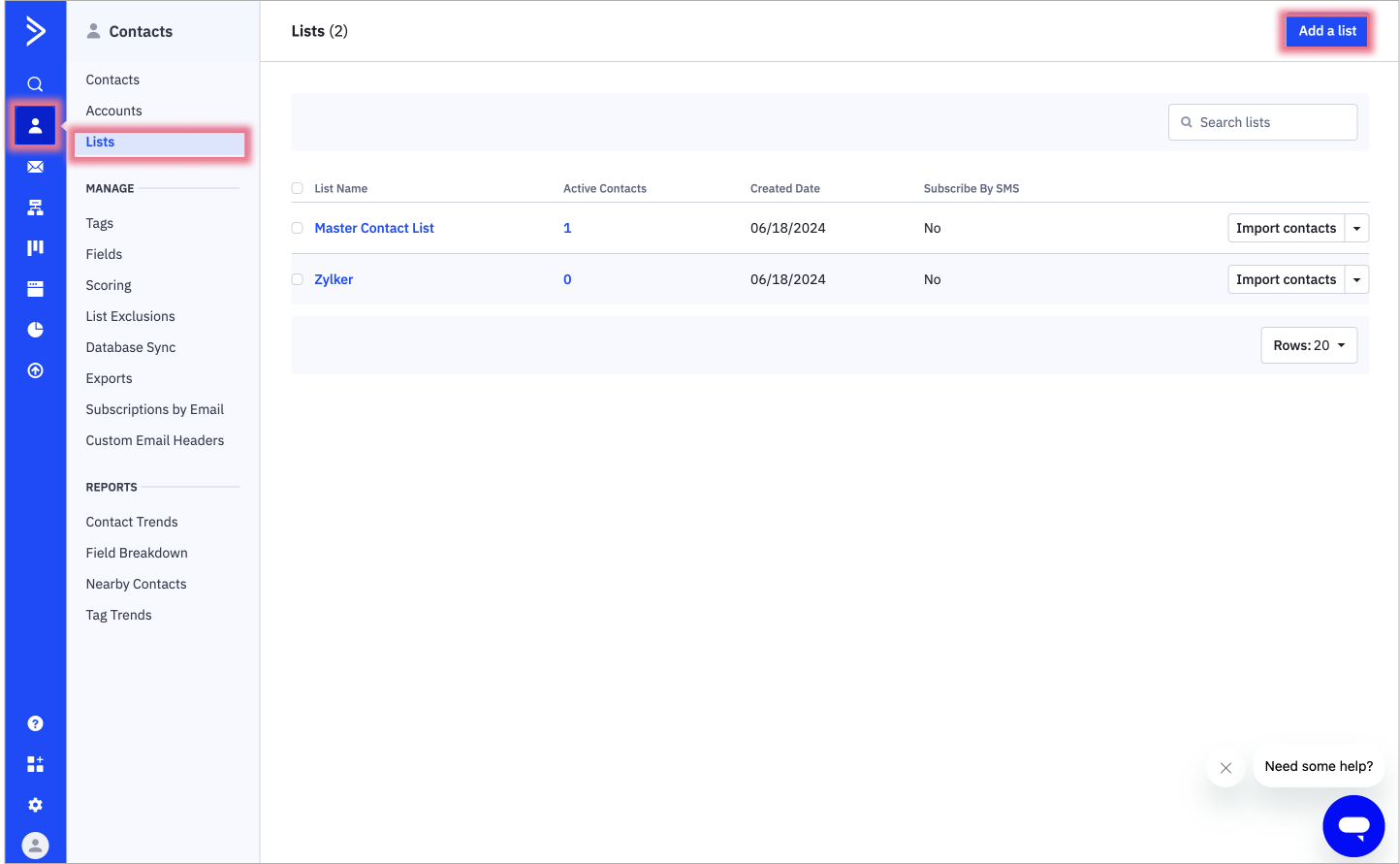Viewport: 1400px width, 864px height.
Task: Open Subscriptions by Email
Action: [x=154, y=409]
